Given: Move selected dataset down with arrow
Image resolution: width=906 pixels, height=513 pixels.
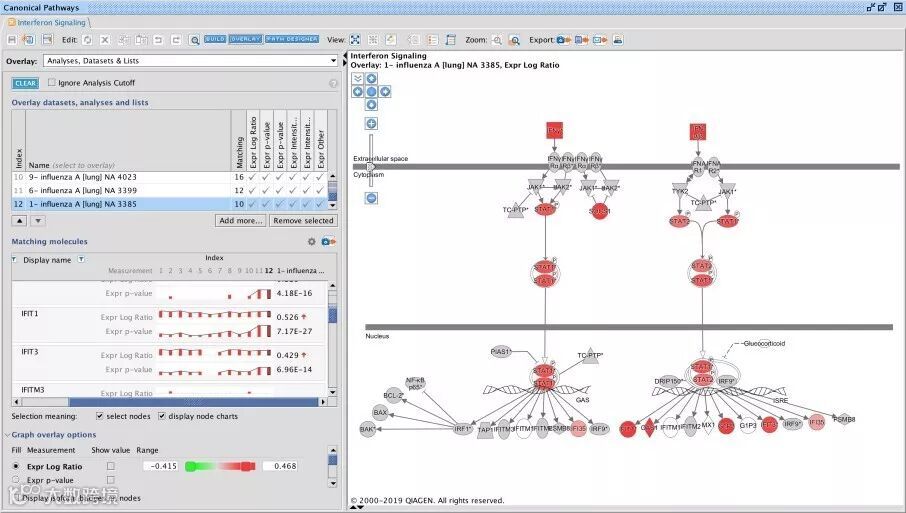Looking at the screenshot, I should [38, 221].
